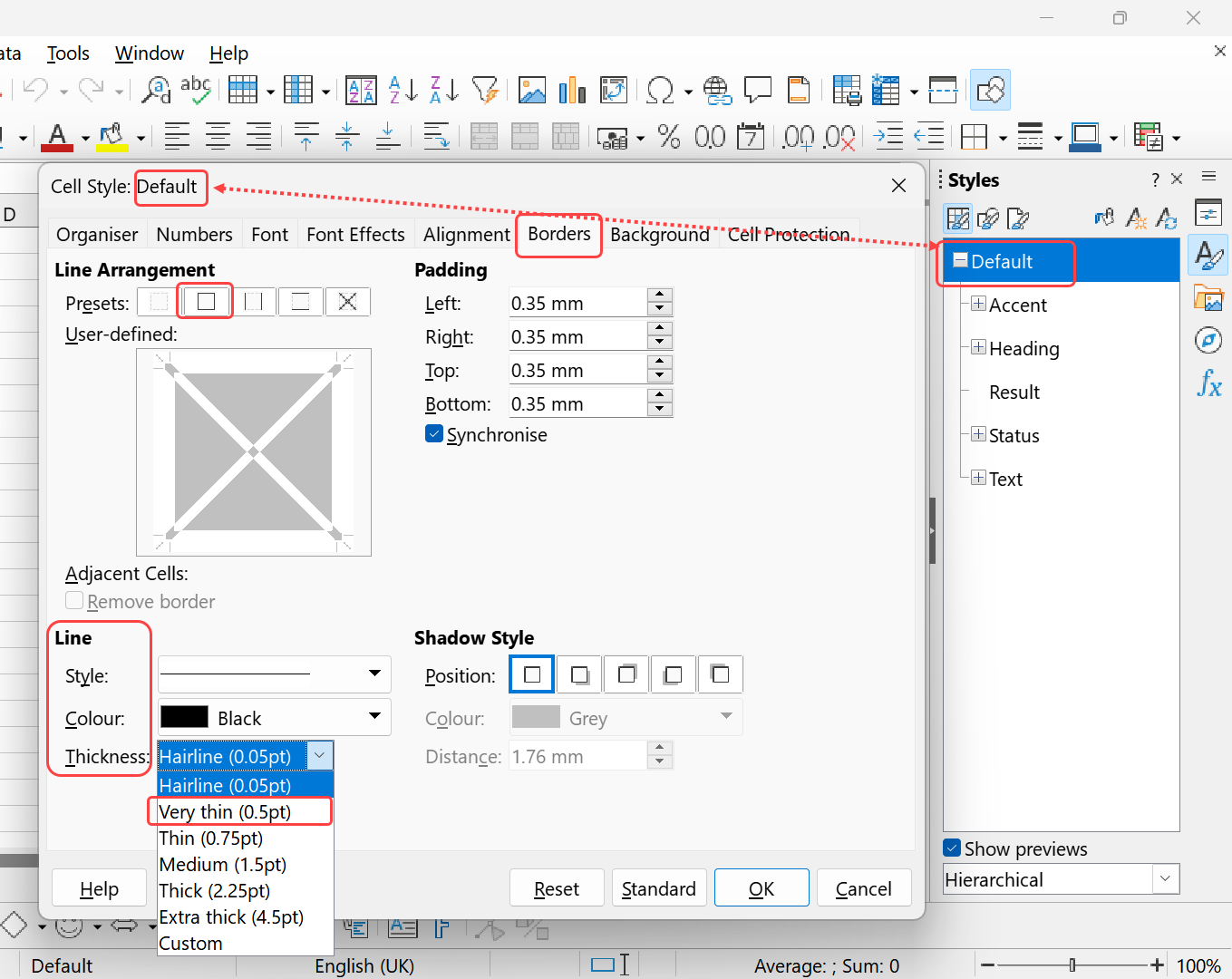The width and height of the screenshot is (1232, 979).
Task: Select the diagonal lines border preset
Action: click(348, 302)
